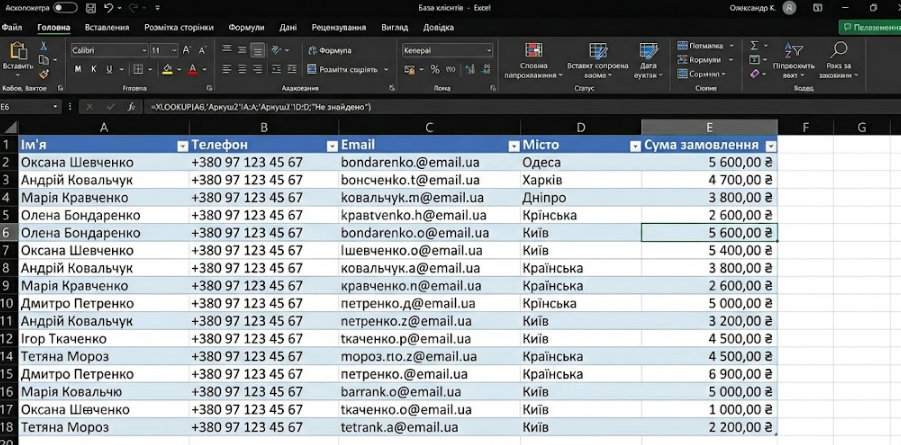The width and height of the screenshot is (901, 445).
Task: Apply the red font color swatch
Action: pos(193,70)
